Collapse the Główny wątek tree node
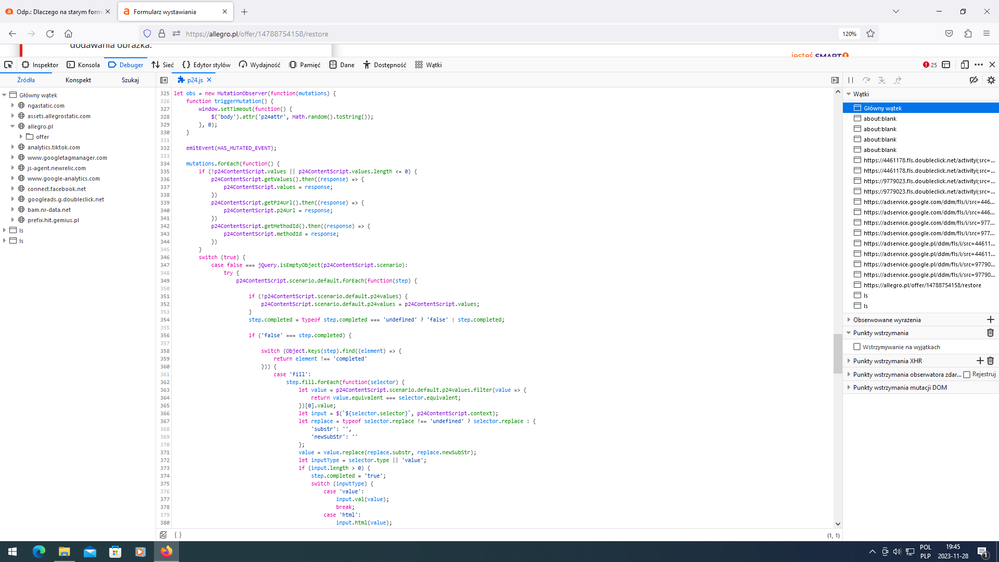This screenshot has width=999, height=562. 4,95
